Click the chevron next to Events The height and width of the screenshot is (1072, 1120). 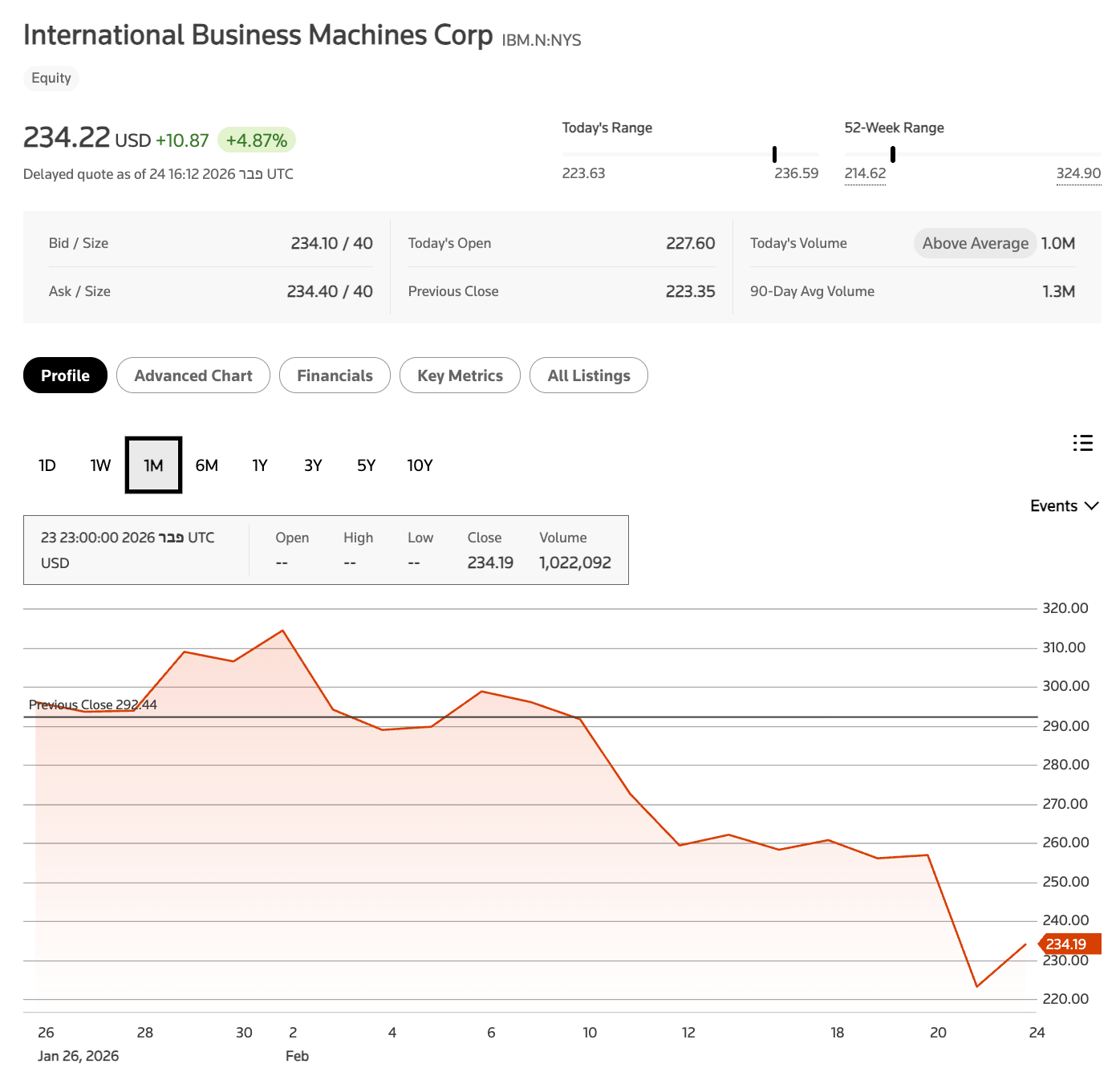1091,506
